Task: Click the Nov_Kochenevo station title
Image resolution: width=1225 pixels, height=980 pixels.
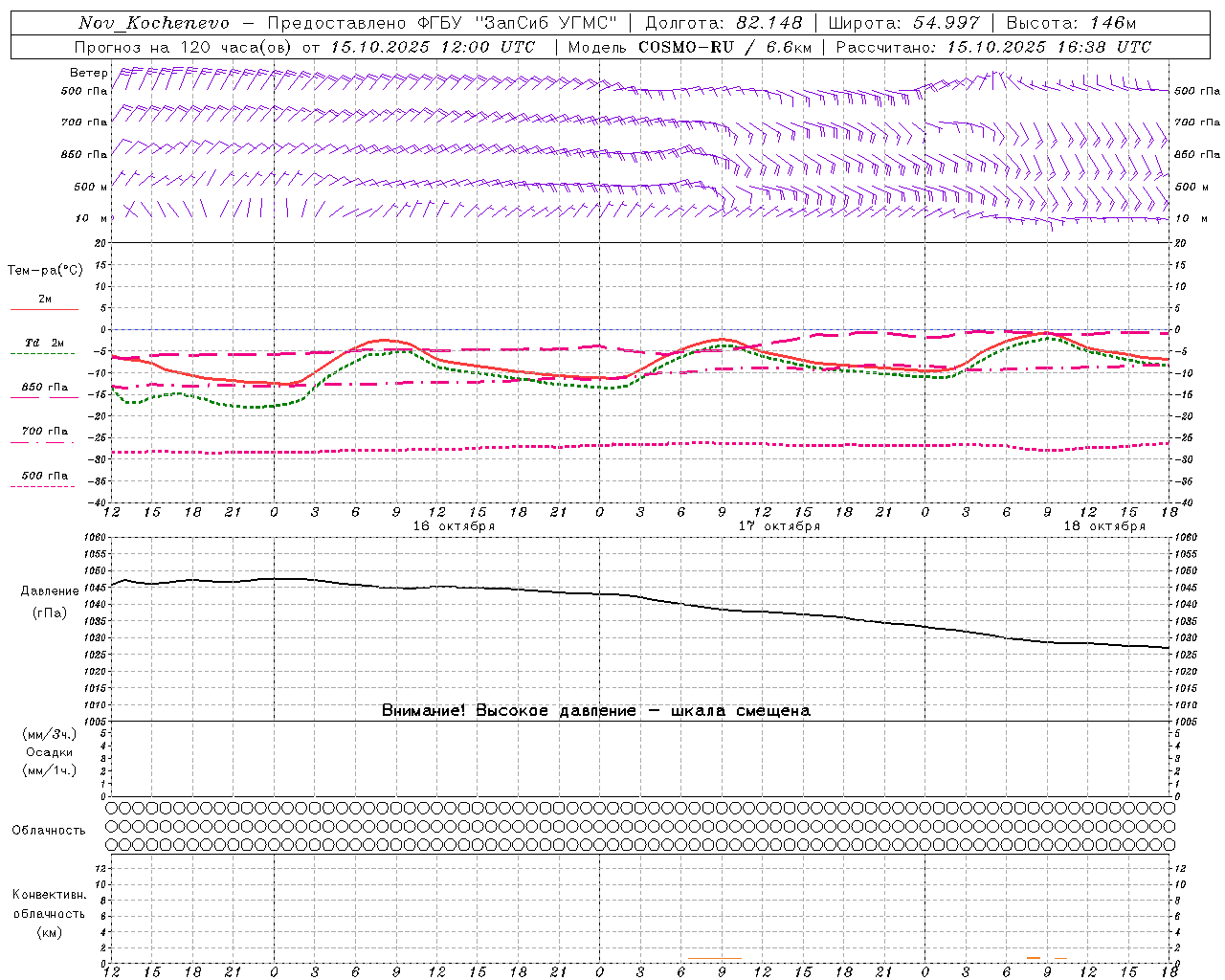Action: [x=154, y=23]
